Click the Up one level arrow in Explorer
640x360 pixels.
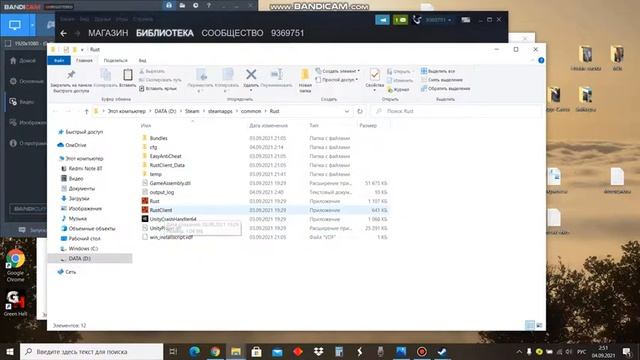pyautogui.click(x=86, y=111)
